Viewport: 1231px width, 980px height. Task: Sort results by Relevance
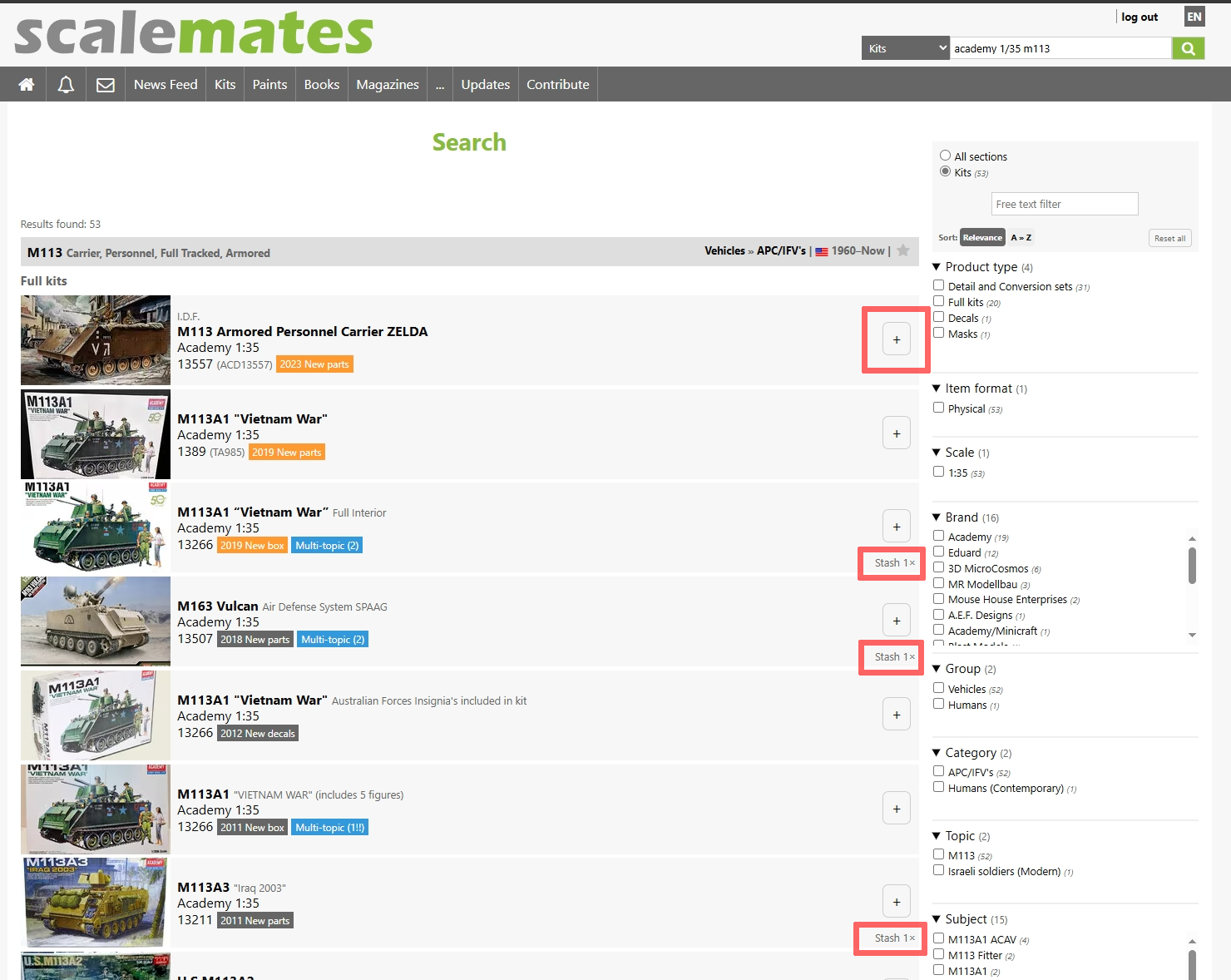point(982,237)
